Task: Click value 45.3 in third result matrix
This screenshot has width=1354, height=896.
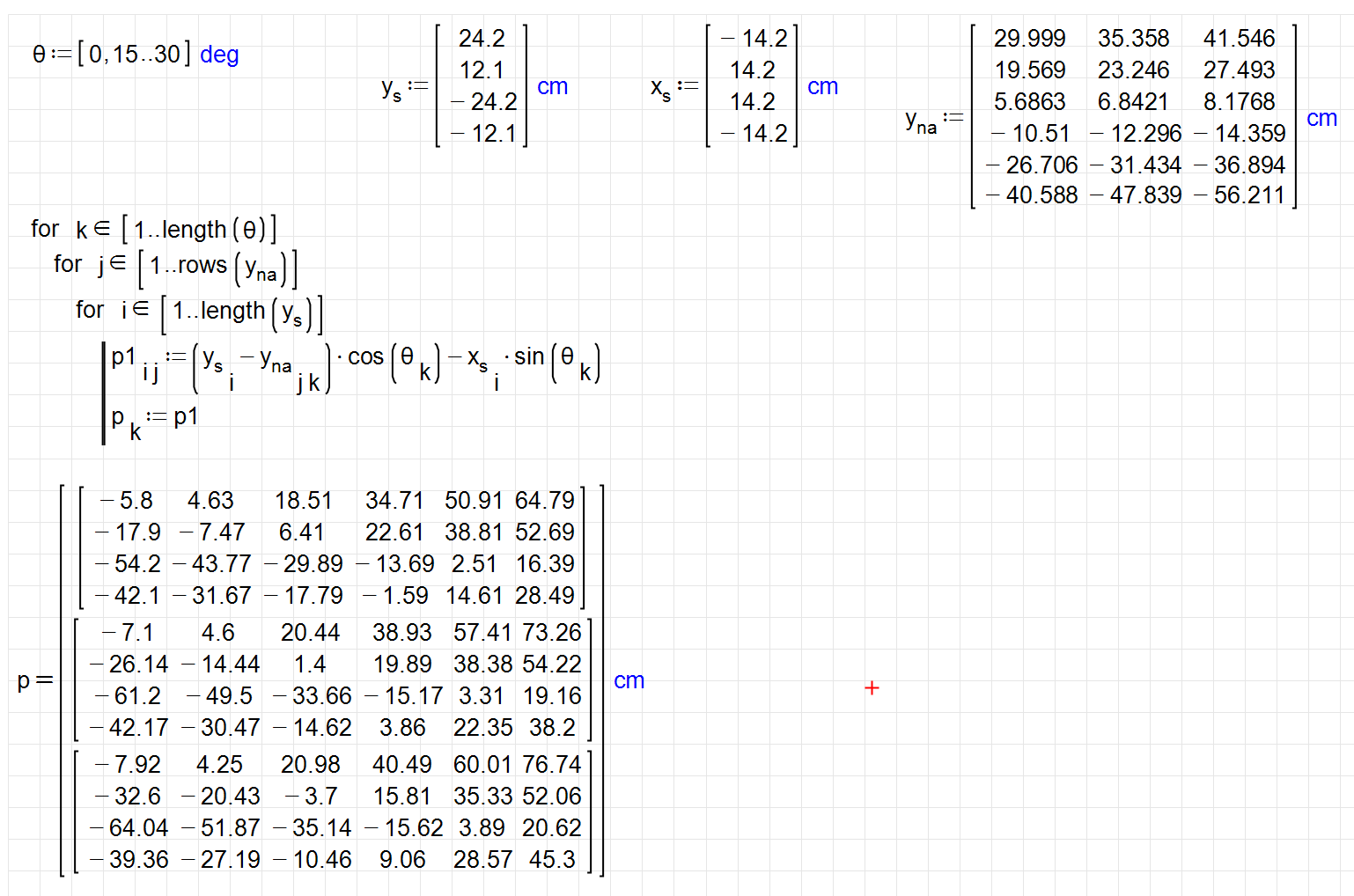Action: click(x=552, y=859)
